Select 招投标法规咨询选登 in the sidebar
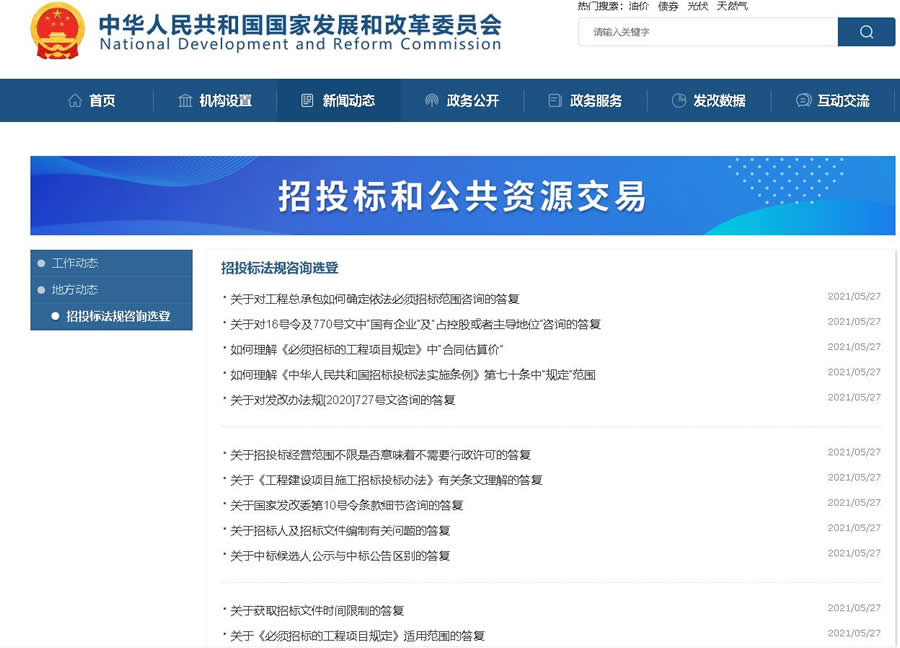This screenshot has height=648, width=900. (117, 317)
